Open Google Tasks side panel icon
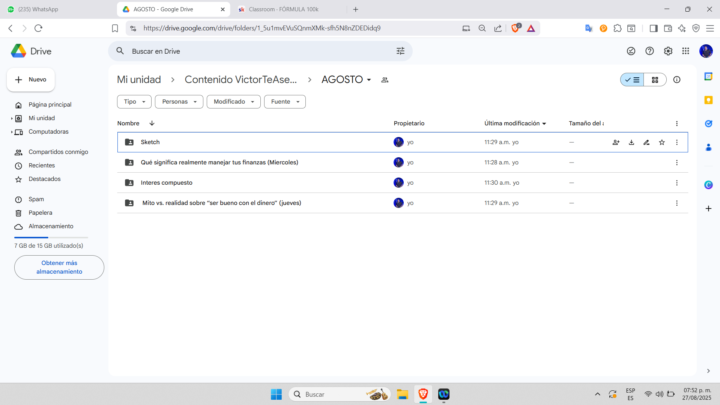720x405 pixels. click(x=709, y=124)
